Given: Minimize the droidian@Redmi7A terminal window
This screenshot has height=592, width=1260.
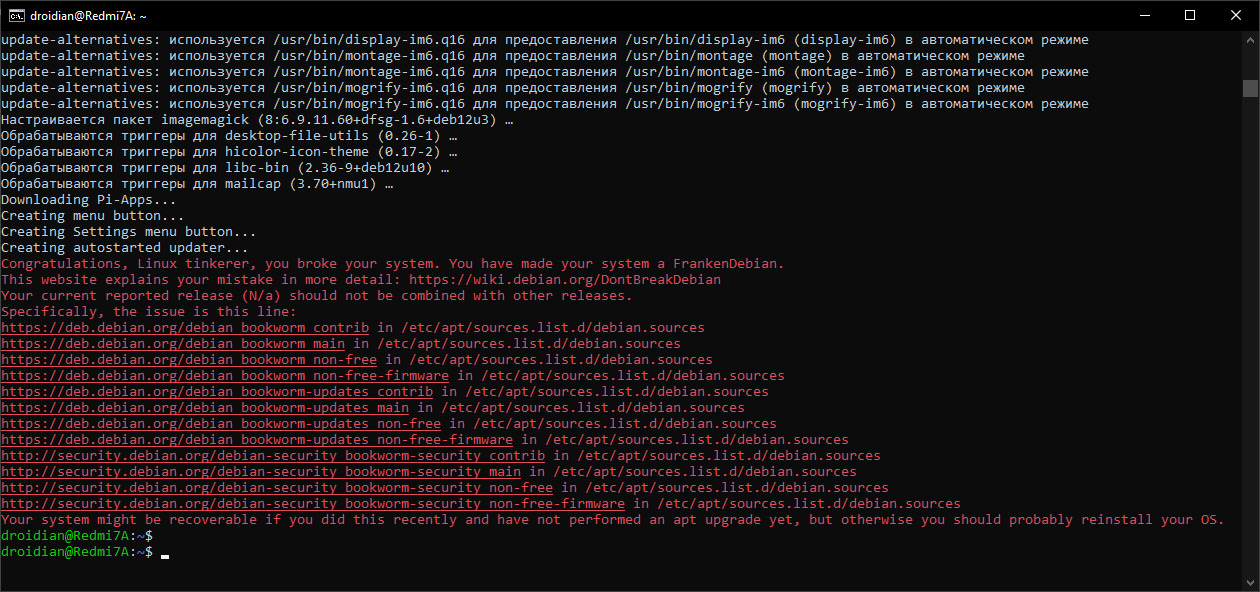Looking at the screenshot, I should [1142, 15].
